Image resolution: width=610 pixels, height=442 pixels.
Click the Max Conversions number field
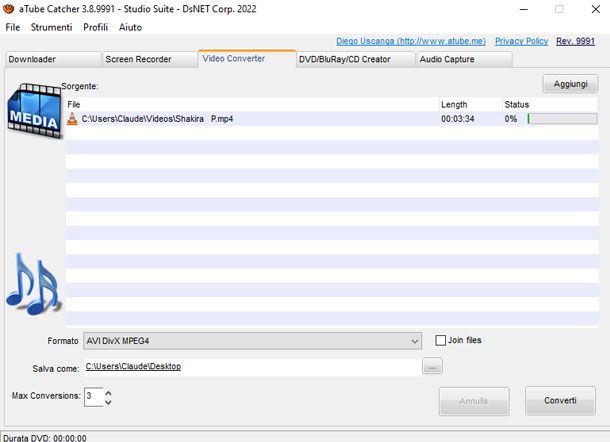pyautogui.click(x=94, y=397)
